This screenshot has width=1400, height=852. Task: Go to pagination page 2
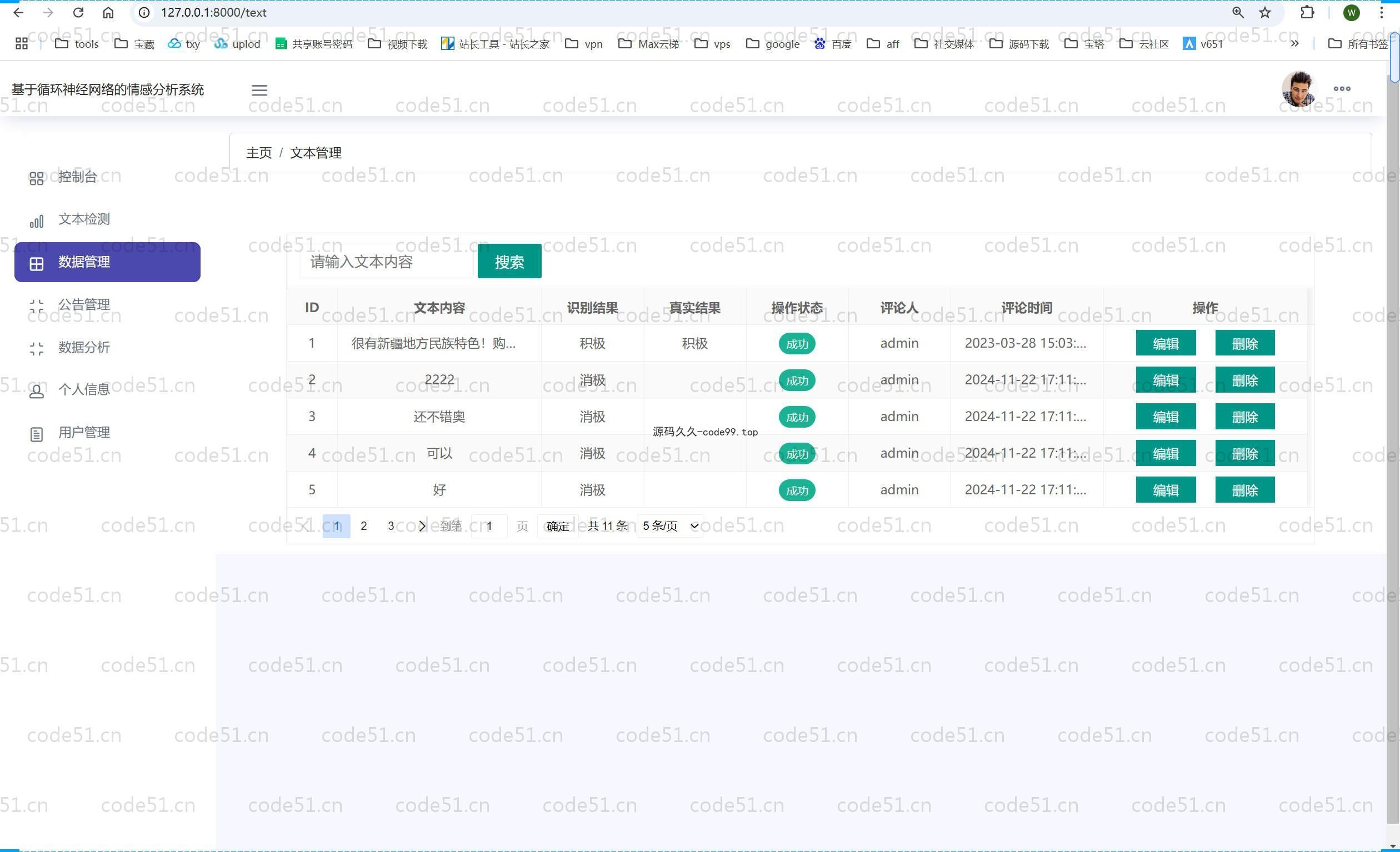coord(364,526)
